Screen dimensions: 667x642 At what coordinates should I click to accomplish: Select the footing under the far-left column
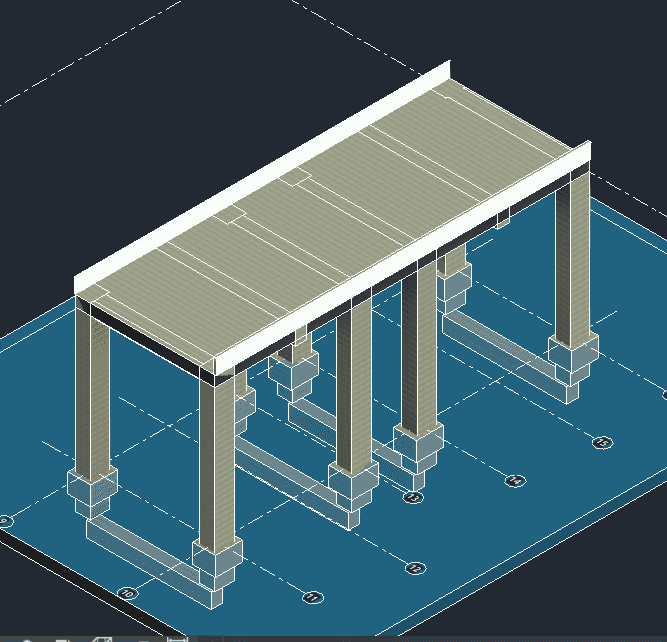(x=92, y=492)
